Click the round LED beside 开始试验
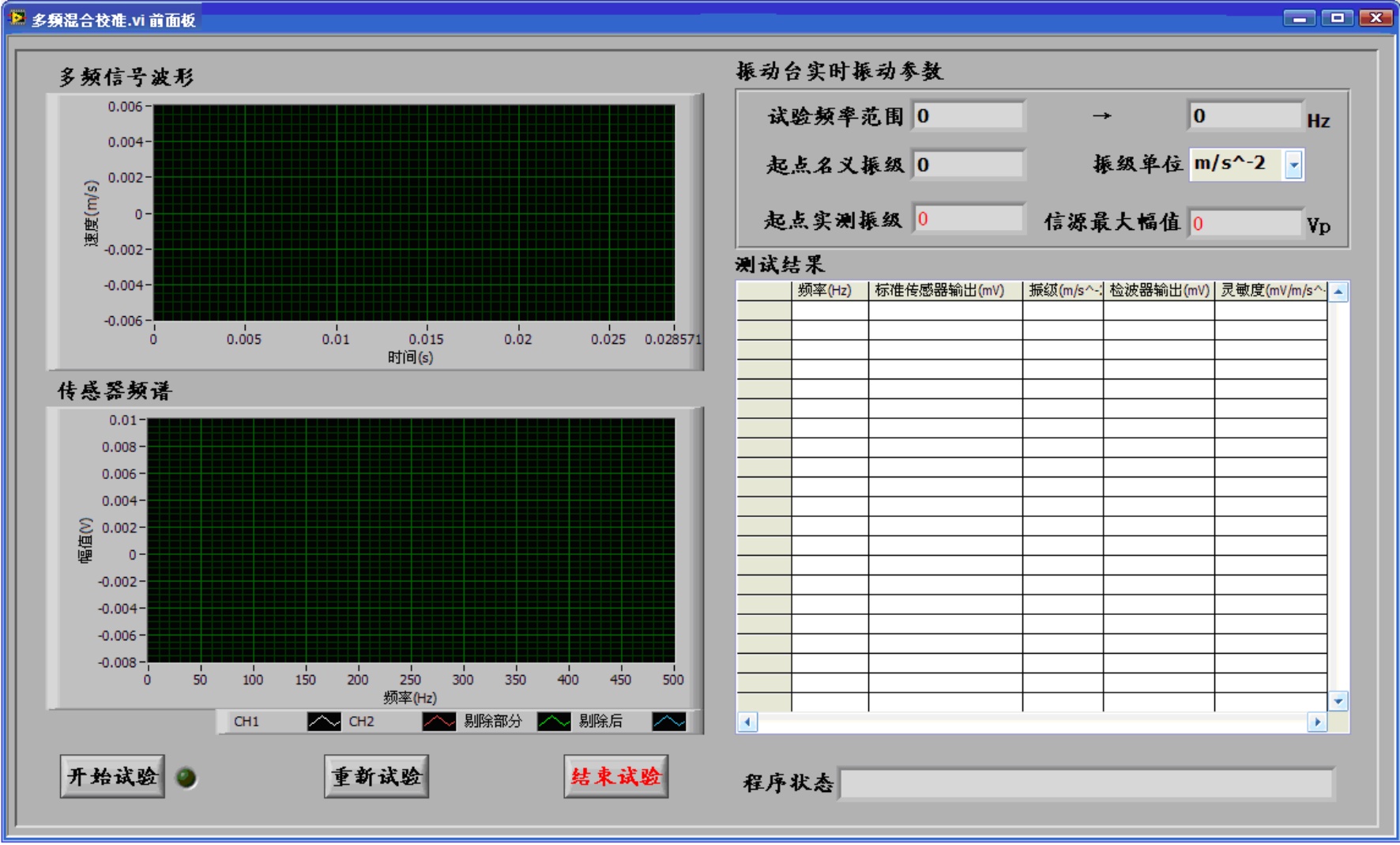The width and height of the screenshot is (1400, 845). (186, 778)
